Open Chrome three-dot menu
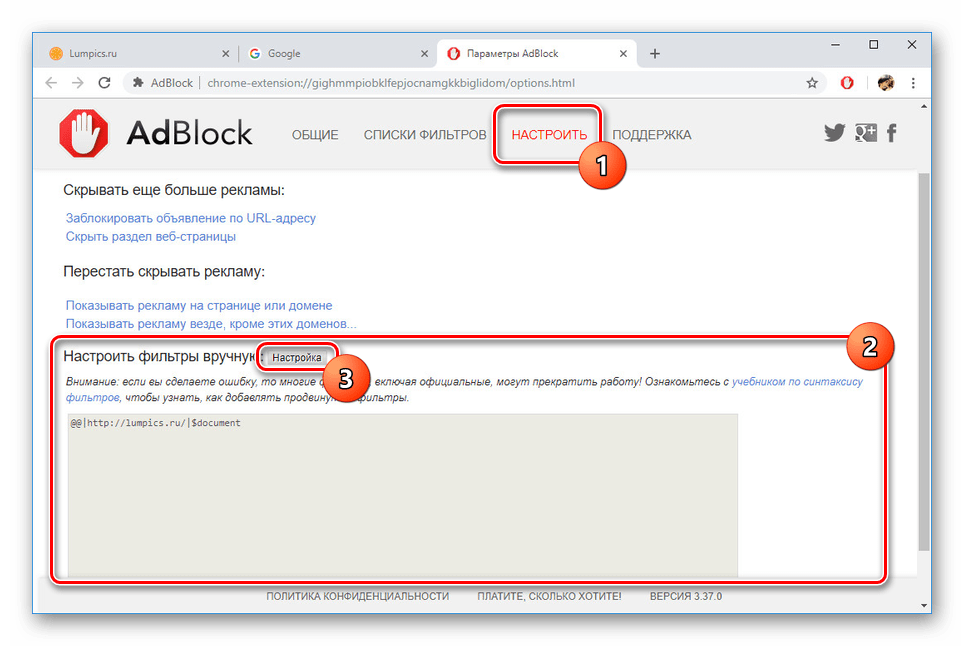Viewport: 964px width, 646px height. point(914,83)
